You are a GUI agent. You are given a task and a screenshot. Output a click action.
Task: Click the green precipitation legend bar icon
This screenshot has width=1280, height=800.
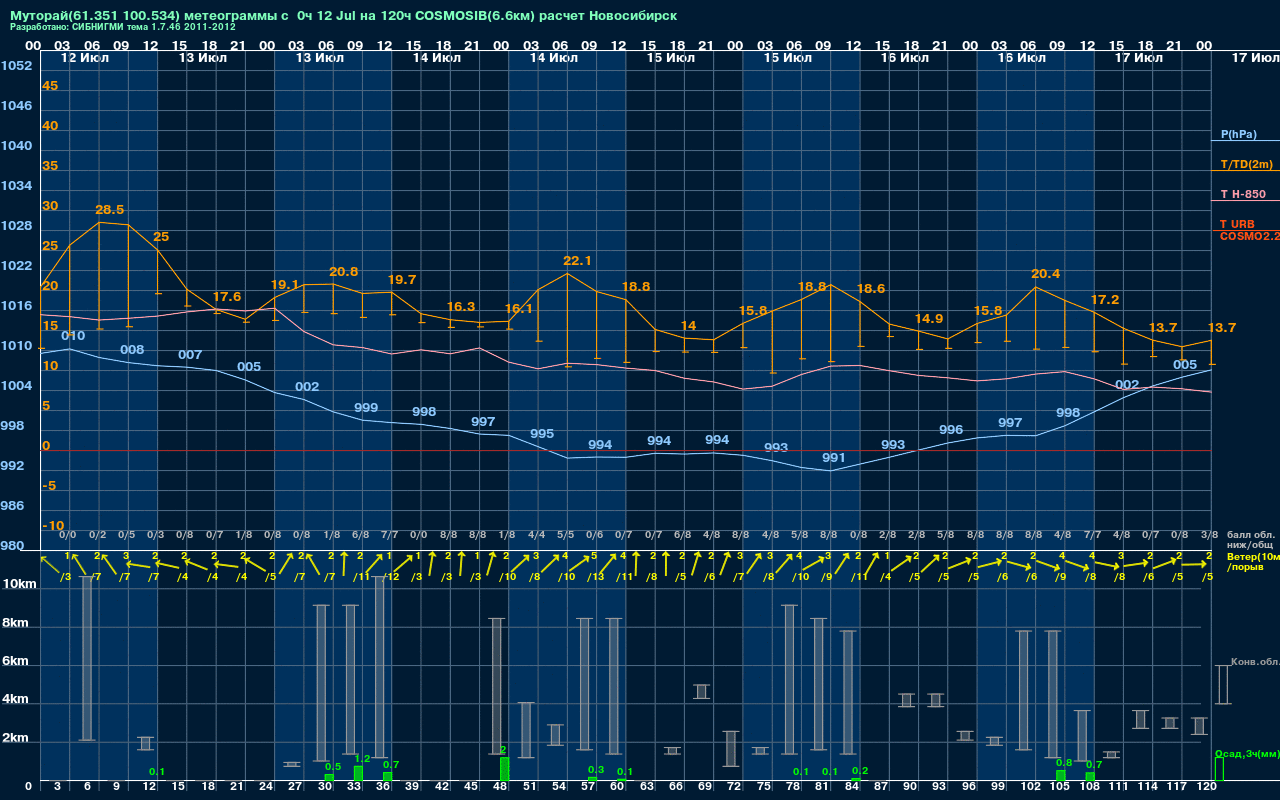click(x=1219, y=769)
